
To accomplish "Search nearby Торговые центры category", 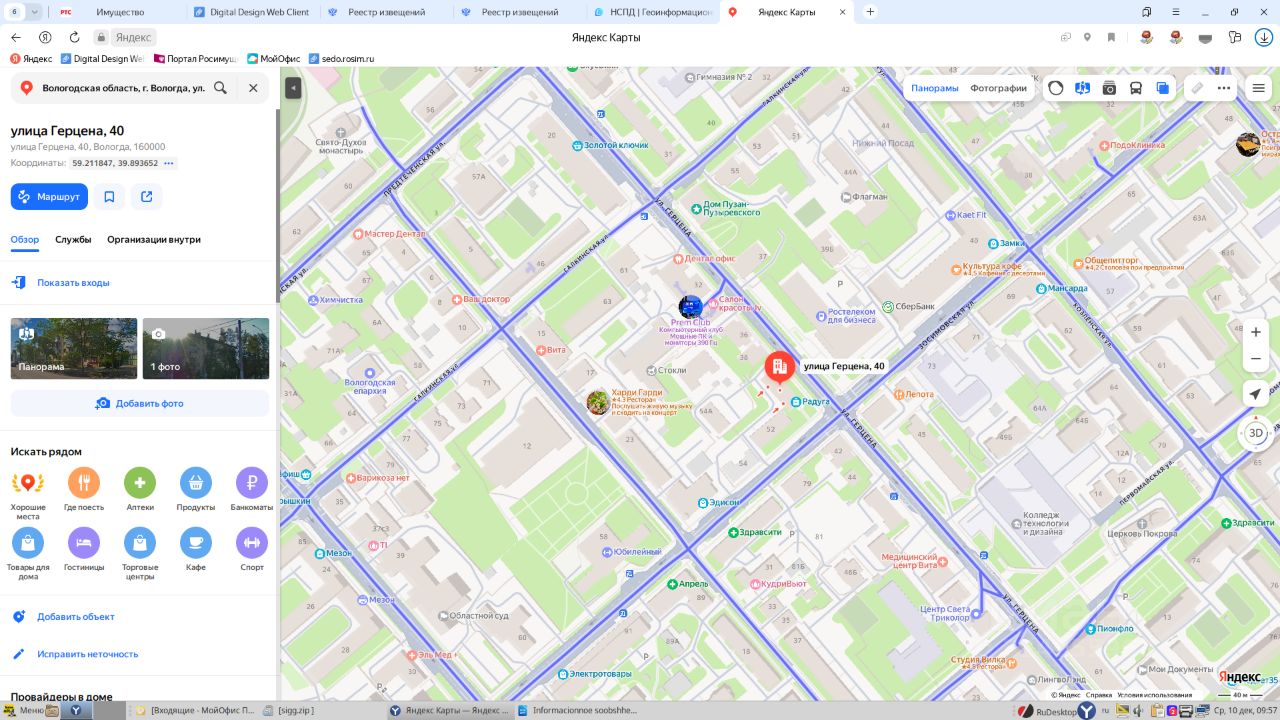I will 140,554.
